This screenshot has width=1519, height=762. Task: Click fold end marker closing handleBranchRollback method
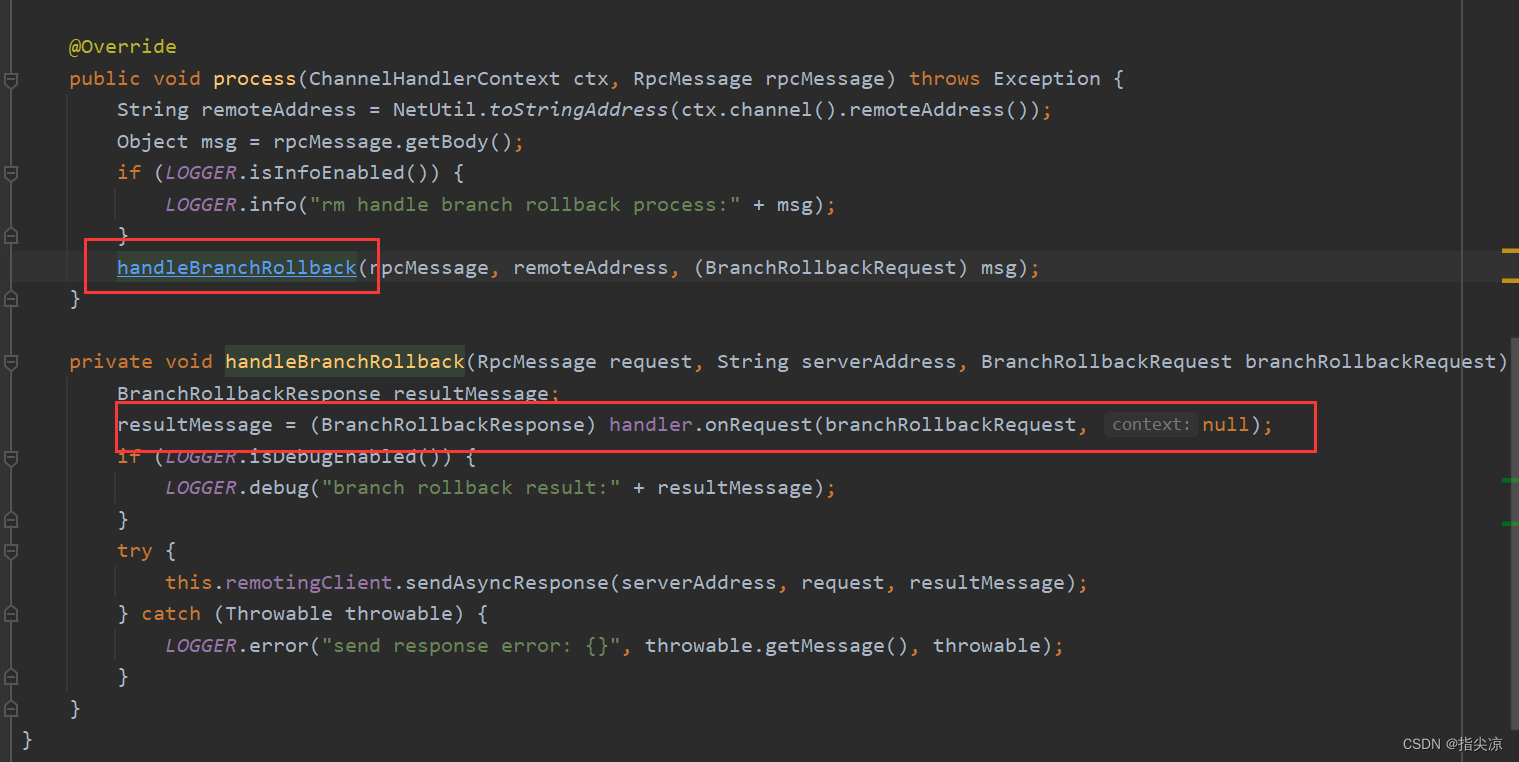[x=11, y=709]
